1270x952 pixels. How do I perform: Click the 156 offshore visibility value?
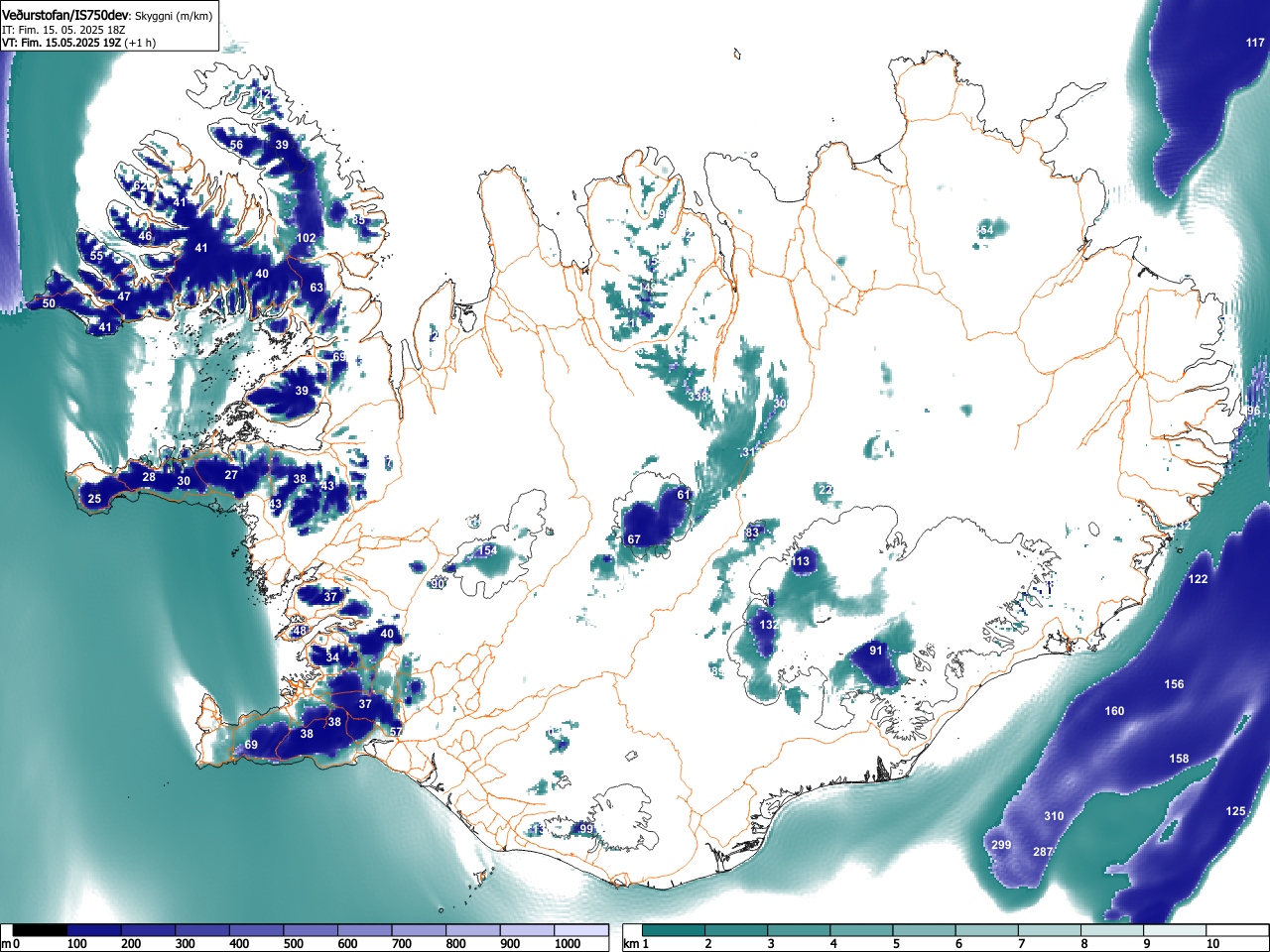point(1174,684)
